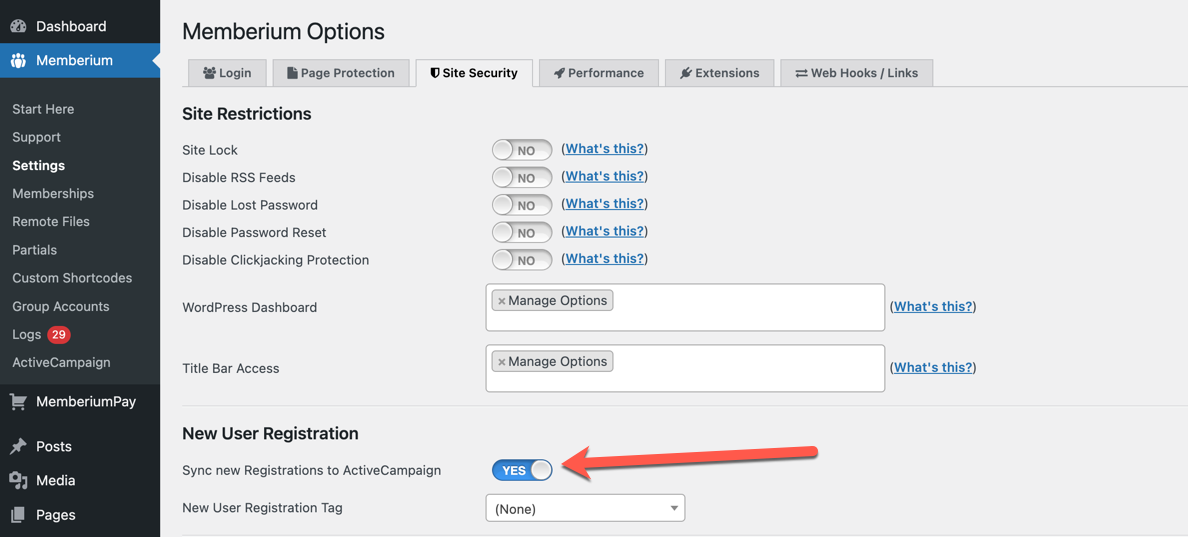Image resolution: width=1188 pixels, height=537 pixels.
Task: Turn off Sync new Registrations to ActiveCampaign
Action: click(x=522, y=470)
